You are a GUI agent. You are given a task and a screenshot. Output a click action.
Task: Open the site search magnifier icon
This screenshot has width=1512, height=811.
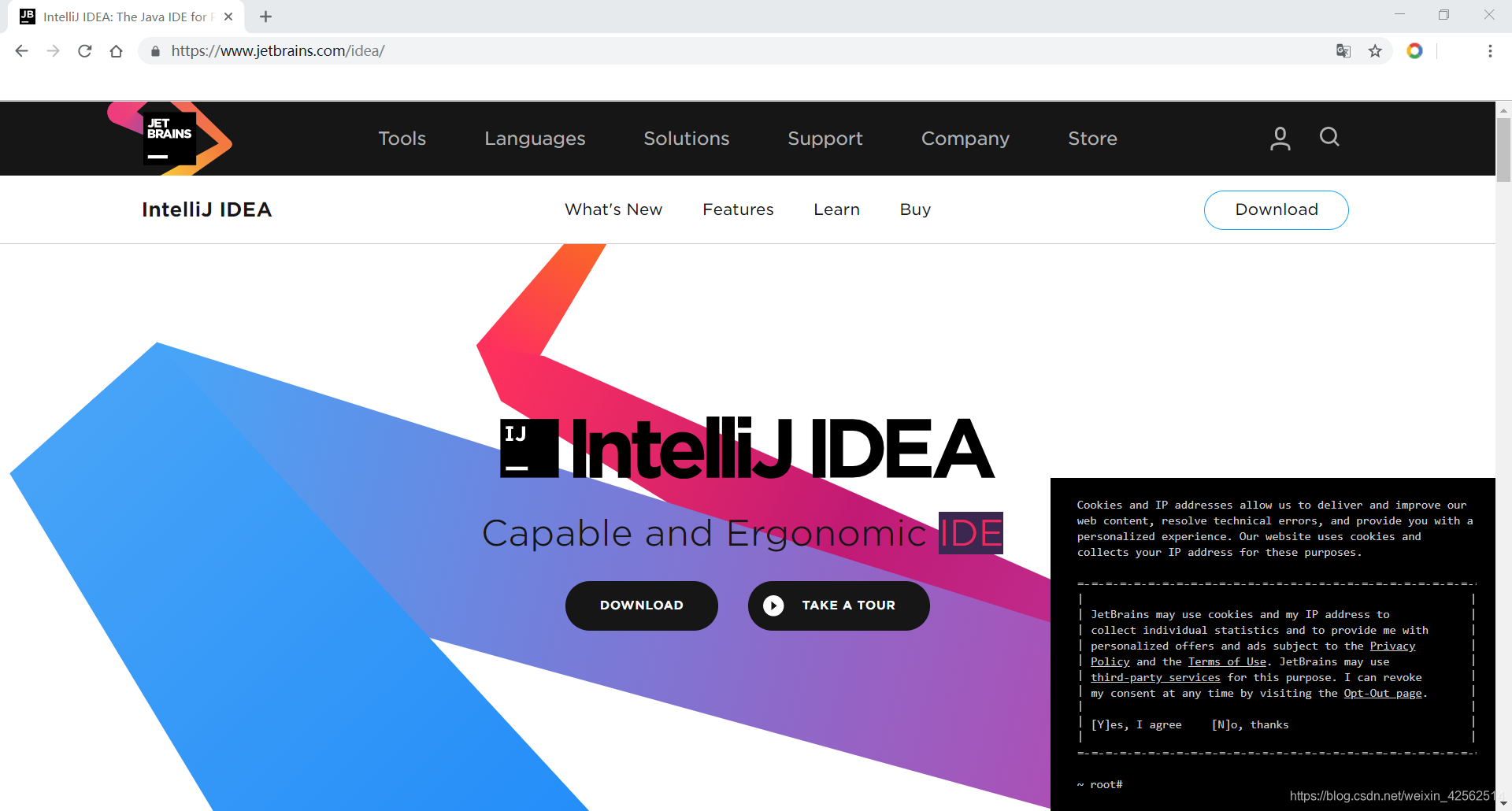coord(1329,137)
